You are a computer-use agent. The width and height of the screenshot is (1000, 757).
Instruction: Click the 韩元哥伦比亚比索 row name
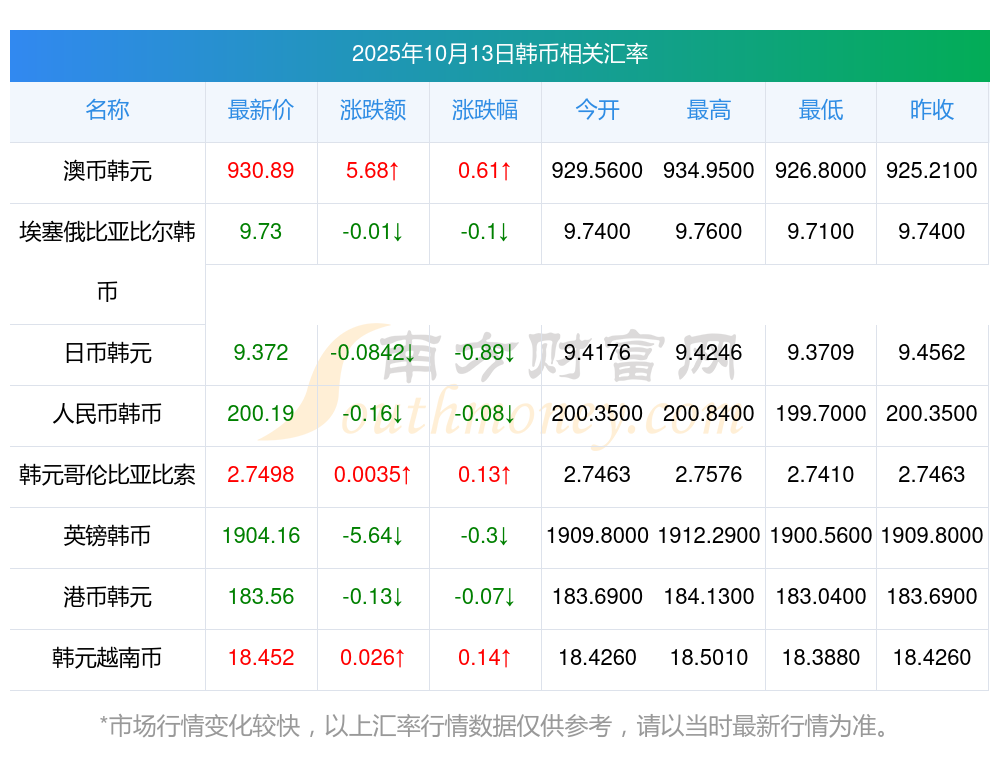pos(107,475)
